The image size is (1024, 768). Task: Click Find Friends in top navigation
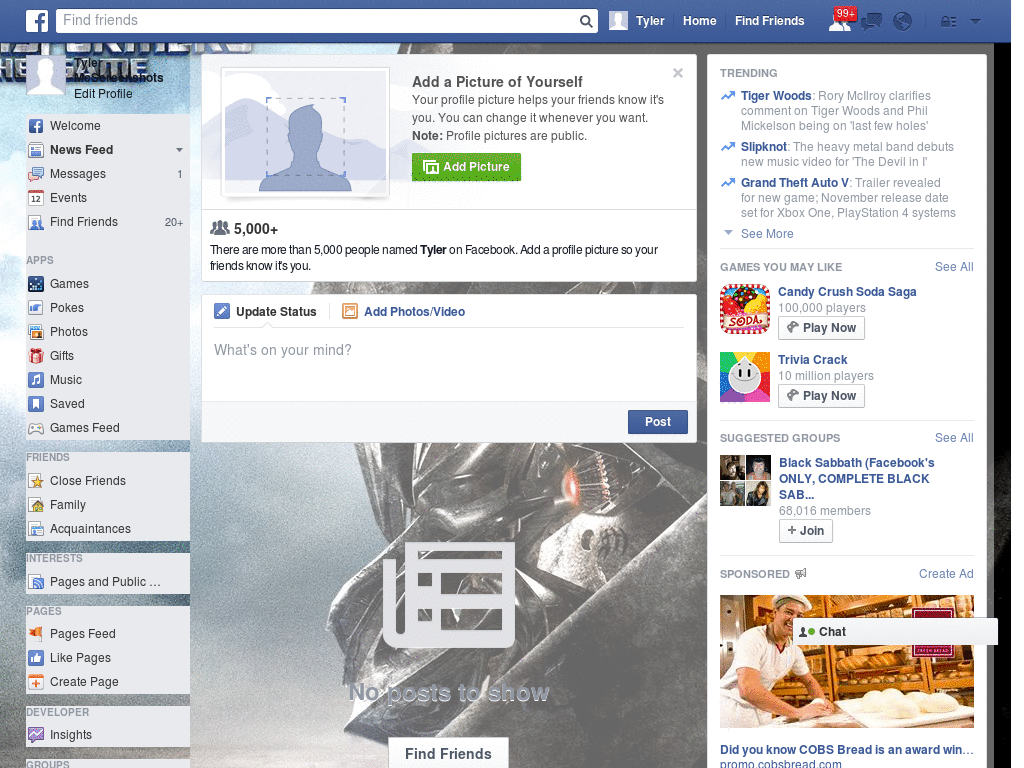[x=769, y=21]
